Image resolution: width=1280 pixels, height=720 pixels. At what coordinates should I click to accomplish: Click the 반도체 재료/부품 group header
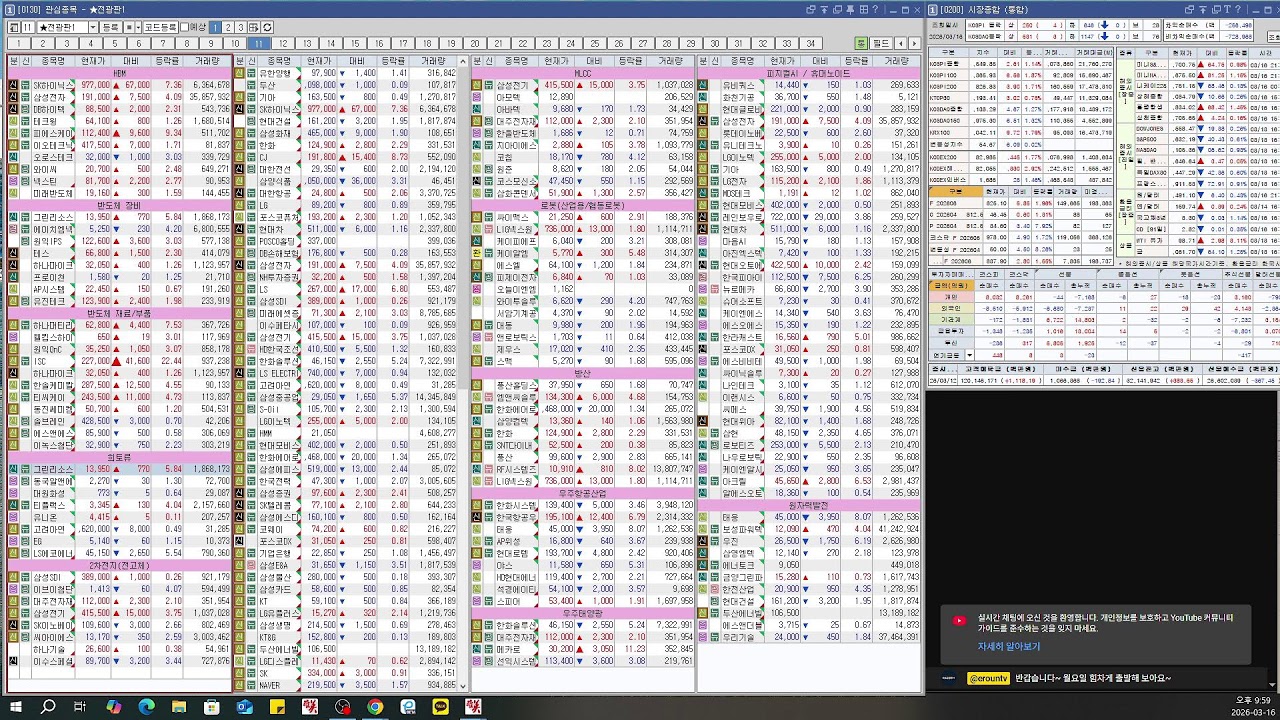pyautogui.click(x=120, y=312)
